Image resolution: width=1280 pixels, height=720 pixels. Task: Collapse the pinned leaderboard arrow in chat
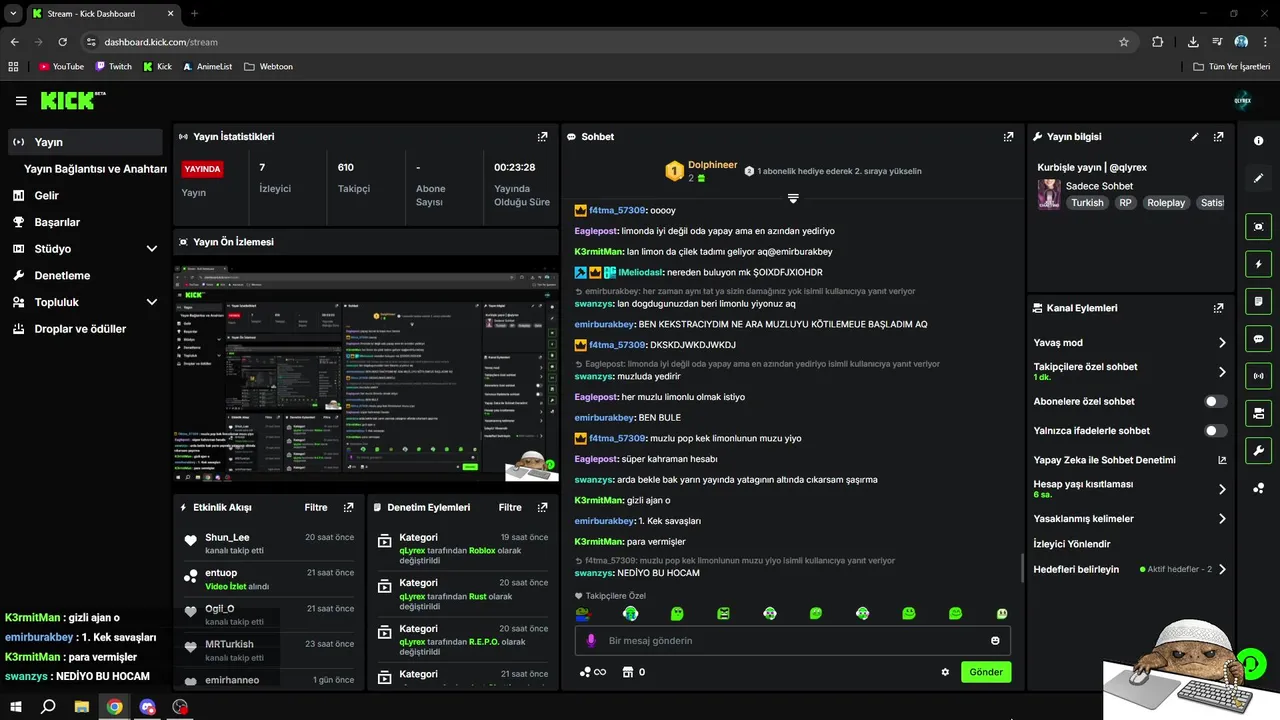[x=793, y=198]
